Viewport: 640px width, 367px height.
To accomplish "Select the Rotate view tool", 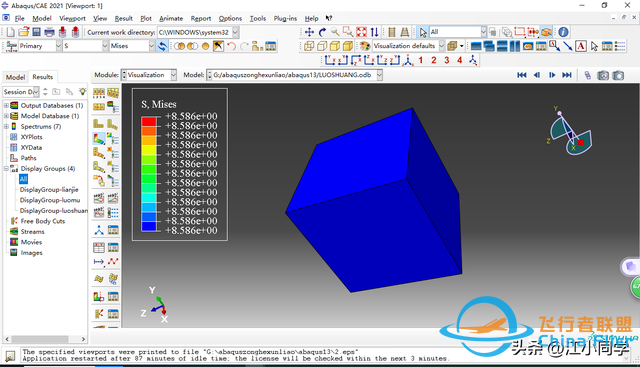I will click(322, 32).
